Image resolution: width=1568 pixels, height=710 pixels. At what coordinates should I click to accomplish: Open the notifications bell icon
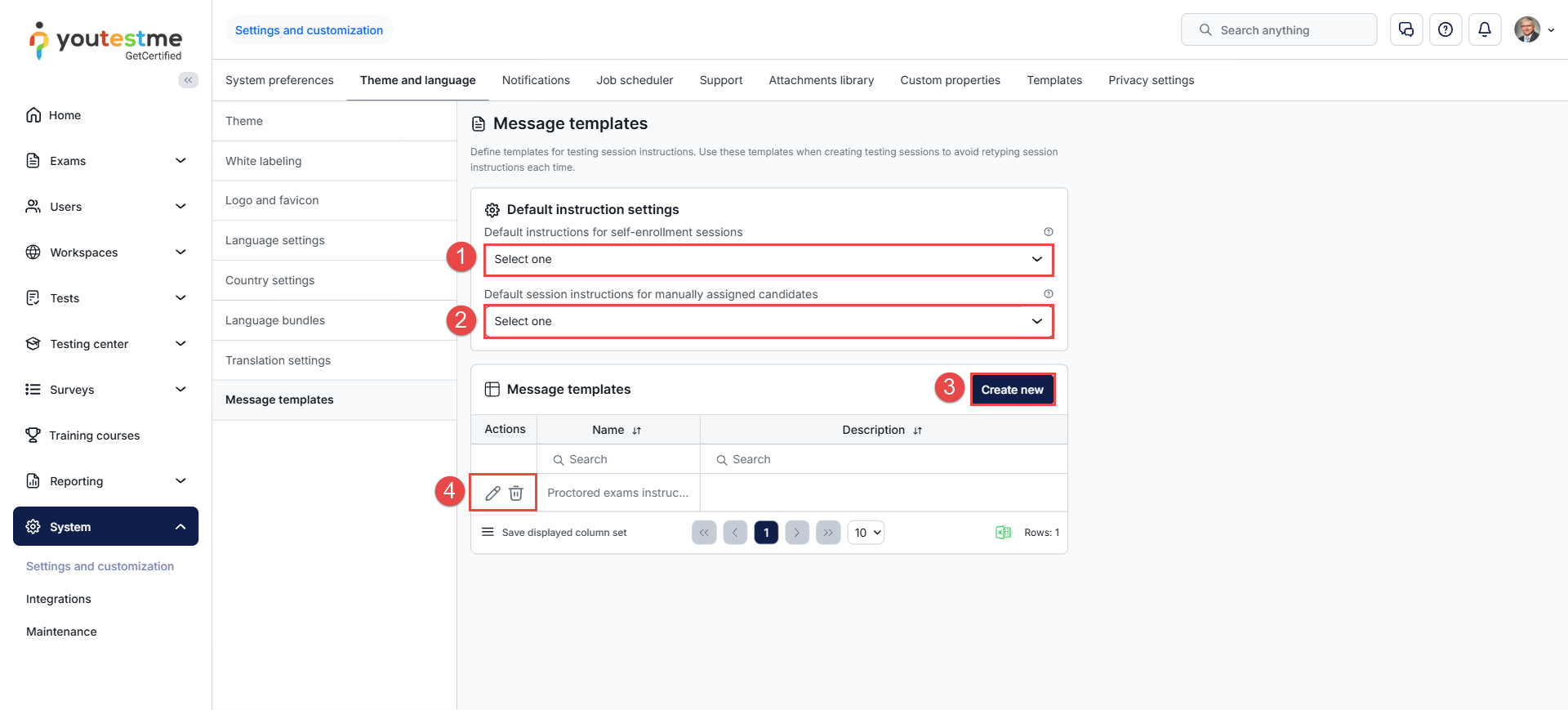(1485, 29)
